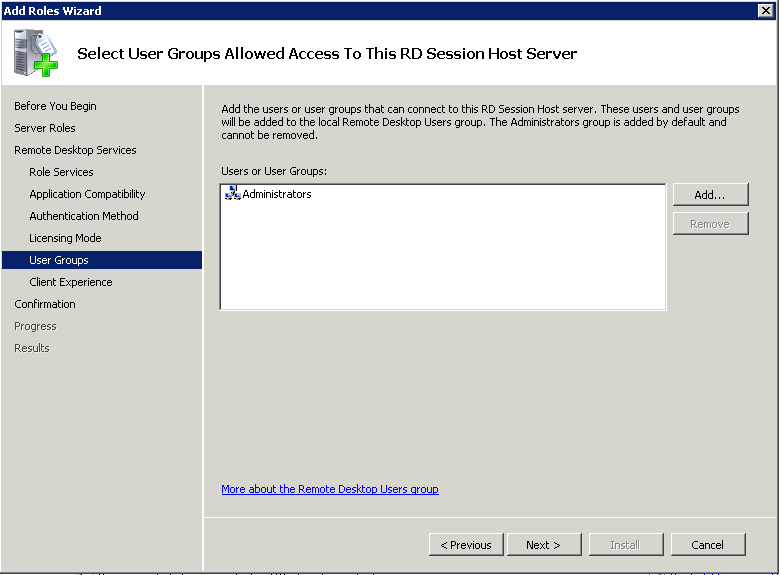Go to the Server Roles page

45,128
